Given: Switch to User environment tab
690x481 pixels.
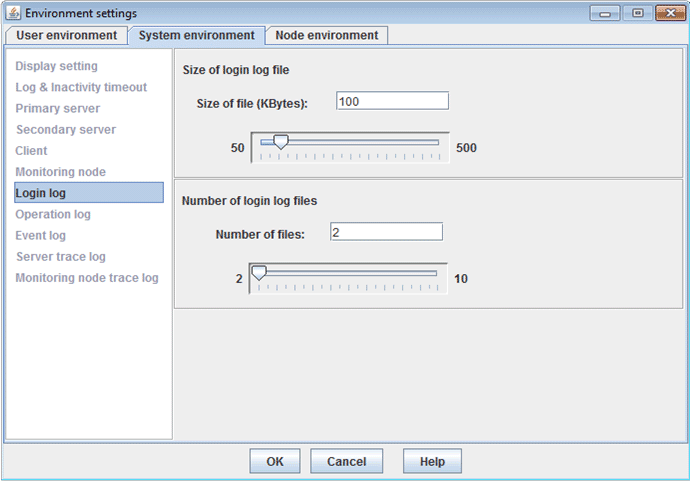Looking at the screenshot, I should point(66,35).
